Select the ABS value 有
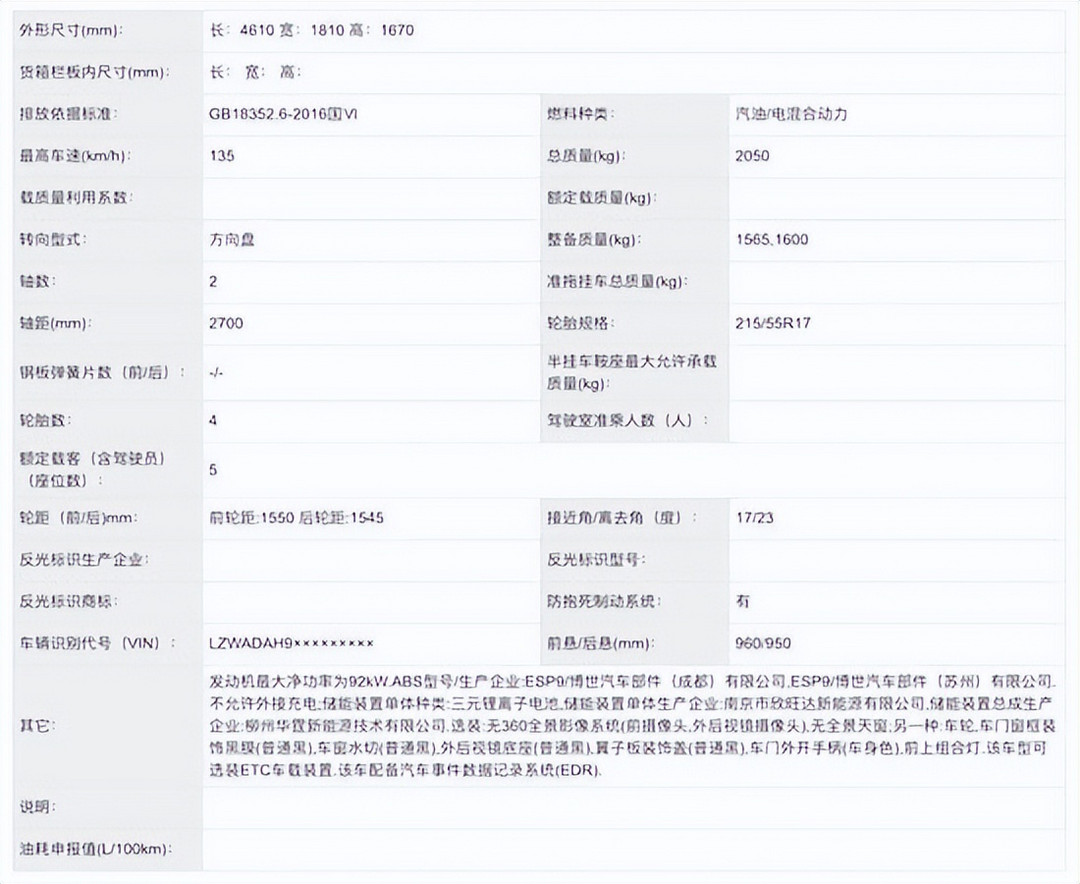The width and height of the screenshot is (1080, 884). [742, 602]
